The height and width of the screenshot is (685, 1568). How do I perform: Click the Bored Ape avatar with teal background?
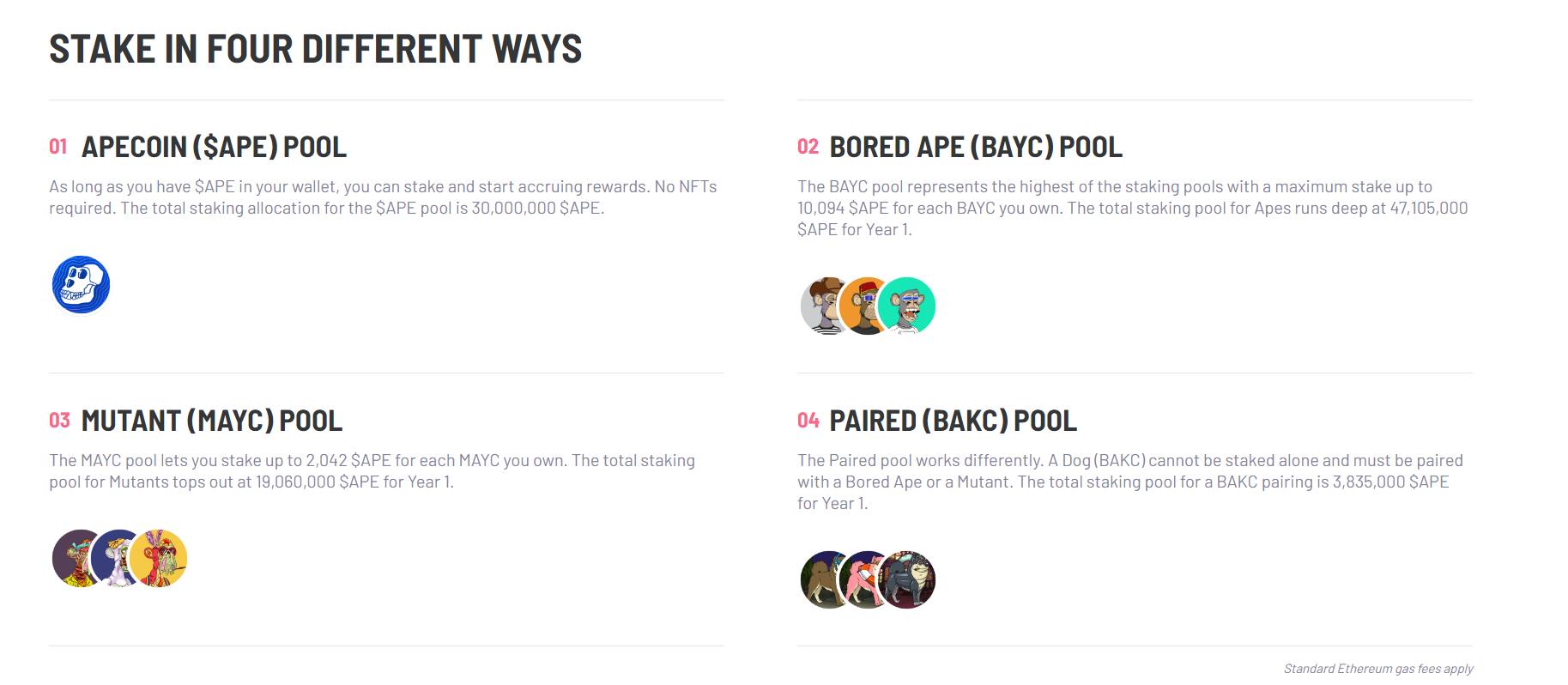pos(909,306)
